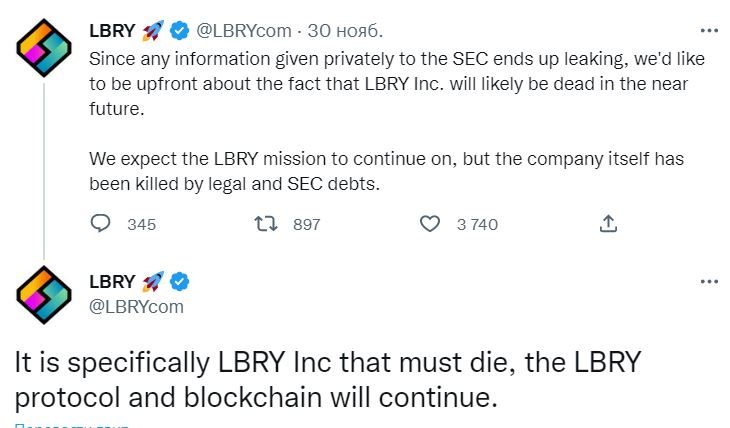This screenshot has height=428, width=730.
Task: Click the 345 replies count
Action: [142, 224]
